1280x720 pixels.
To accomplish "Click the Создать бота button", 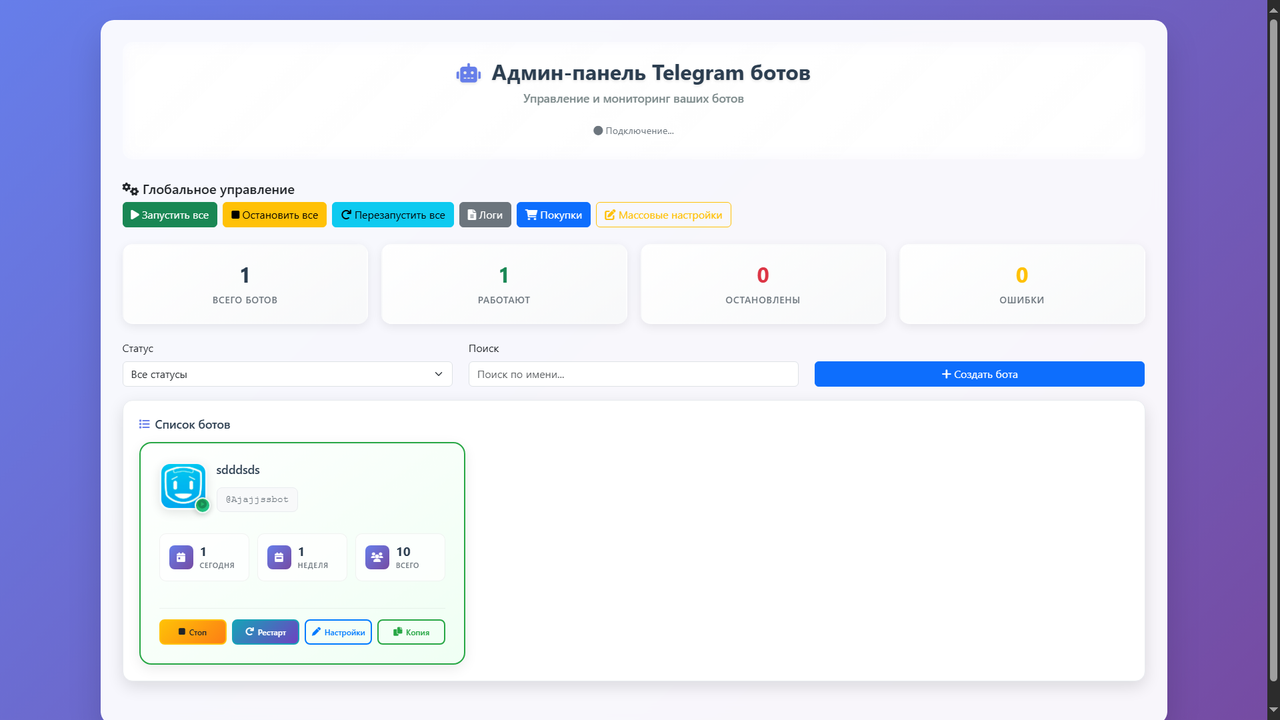I will [x=979, y=374].
